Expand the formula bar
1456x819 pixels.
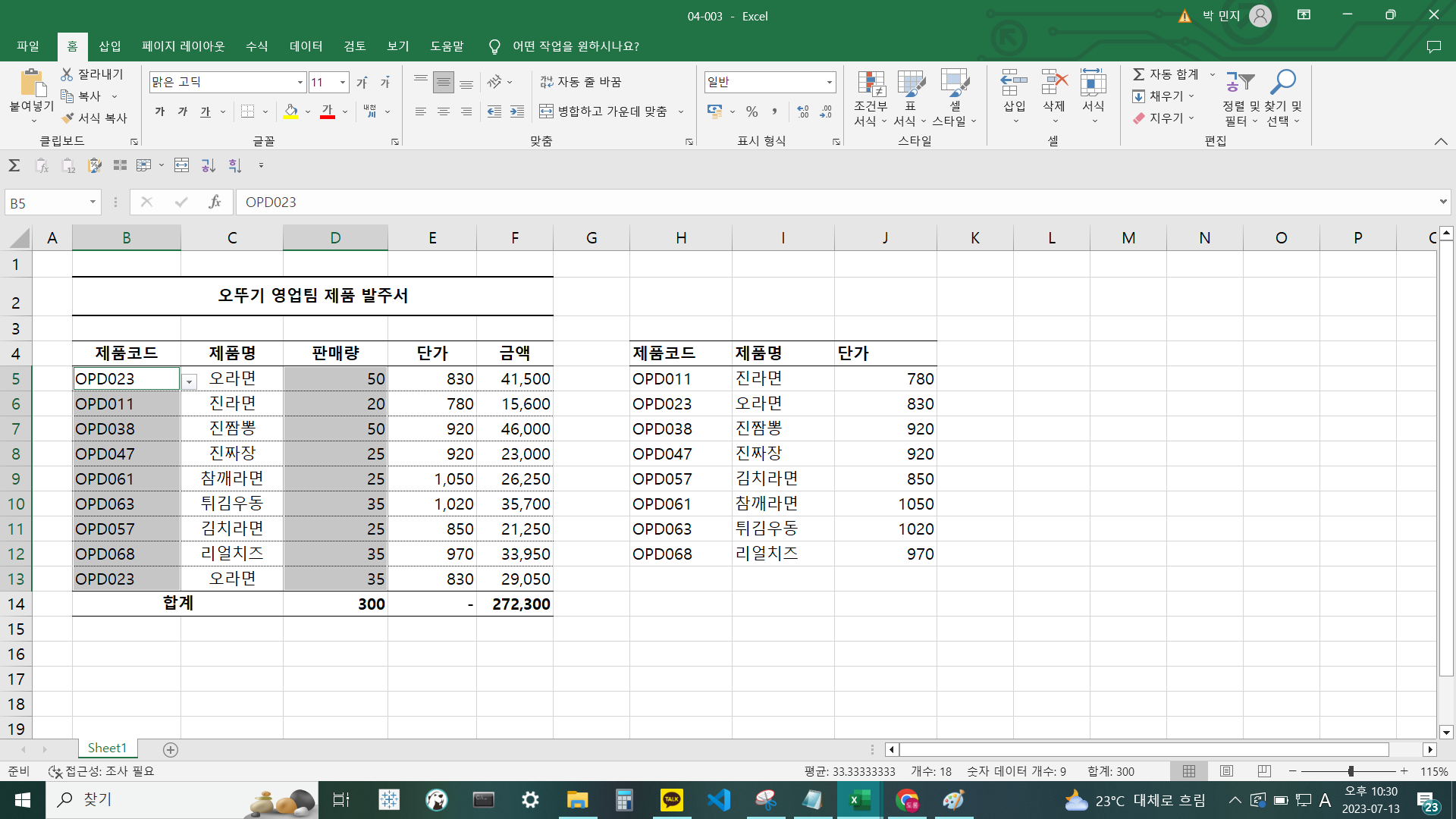[x=1442, y=202]
